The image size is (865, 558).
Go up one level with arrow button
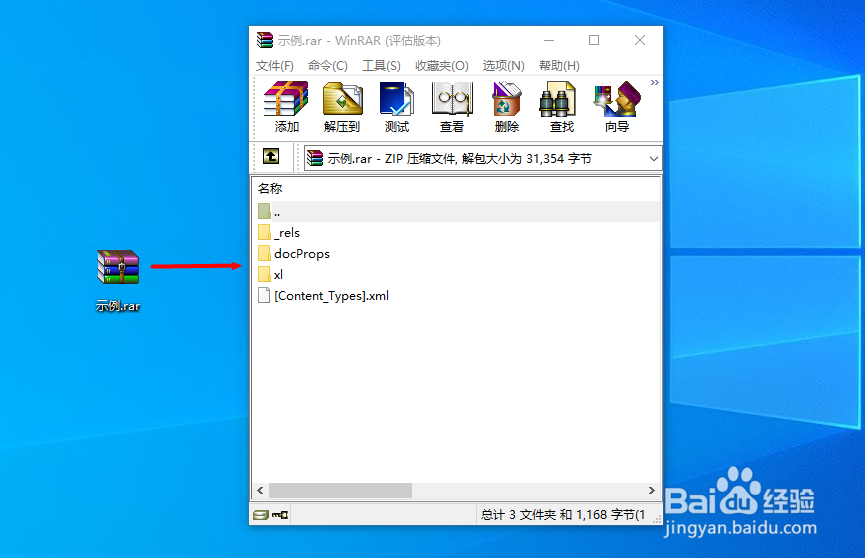click(271, 157)
